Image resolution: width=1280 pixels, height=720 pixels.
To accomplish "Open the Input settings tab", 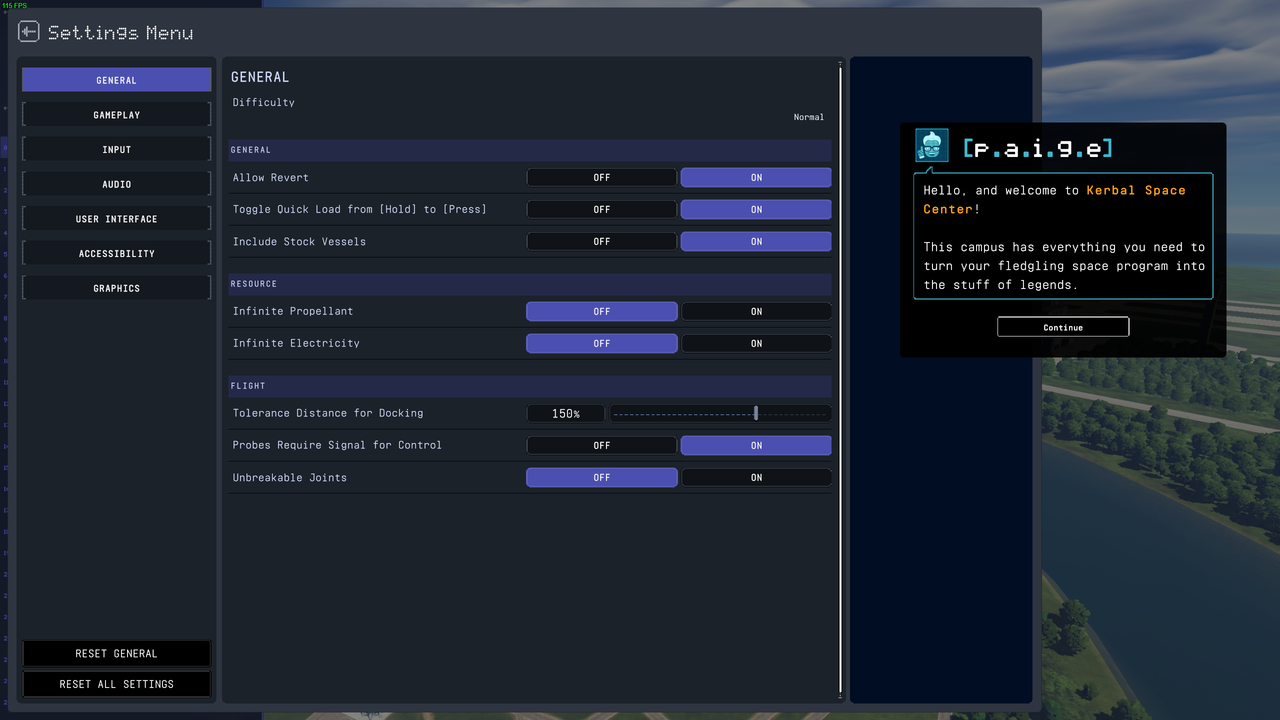I will (117, 150).
